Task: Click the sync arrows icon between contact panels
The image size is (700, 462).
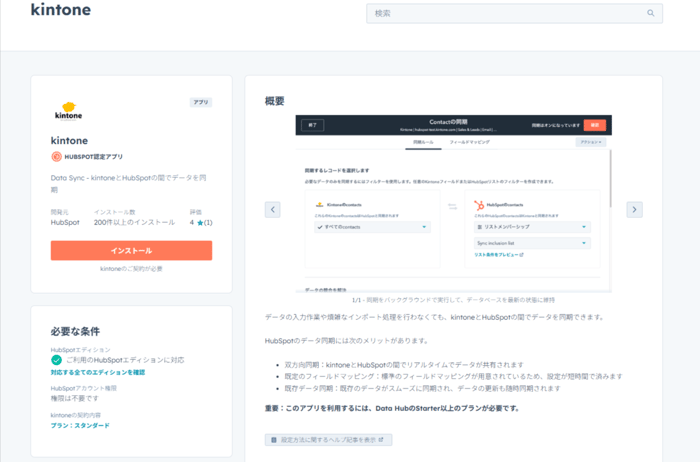Action: pyautogui.click(x=452, y=206)
